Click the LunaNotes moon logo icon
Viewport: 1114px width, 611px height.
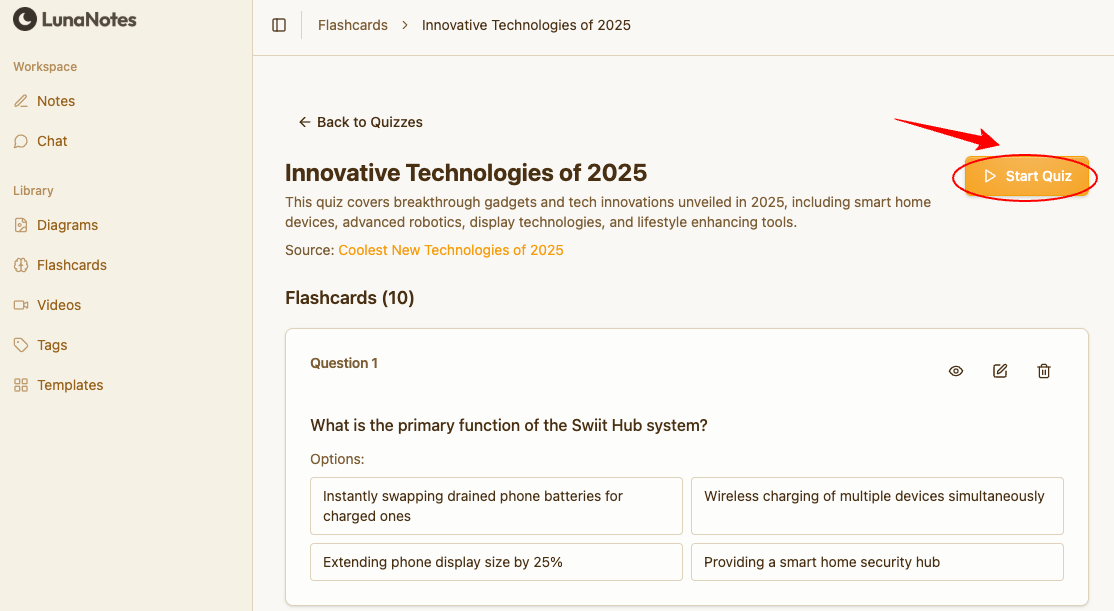(x=24, y=19)
